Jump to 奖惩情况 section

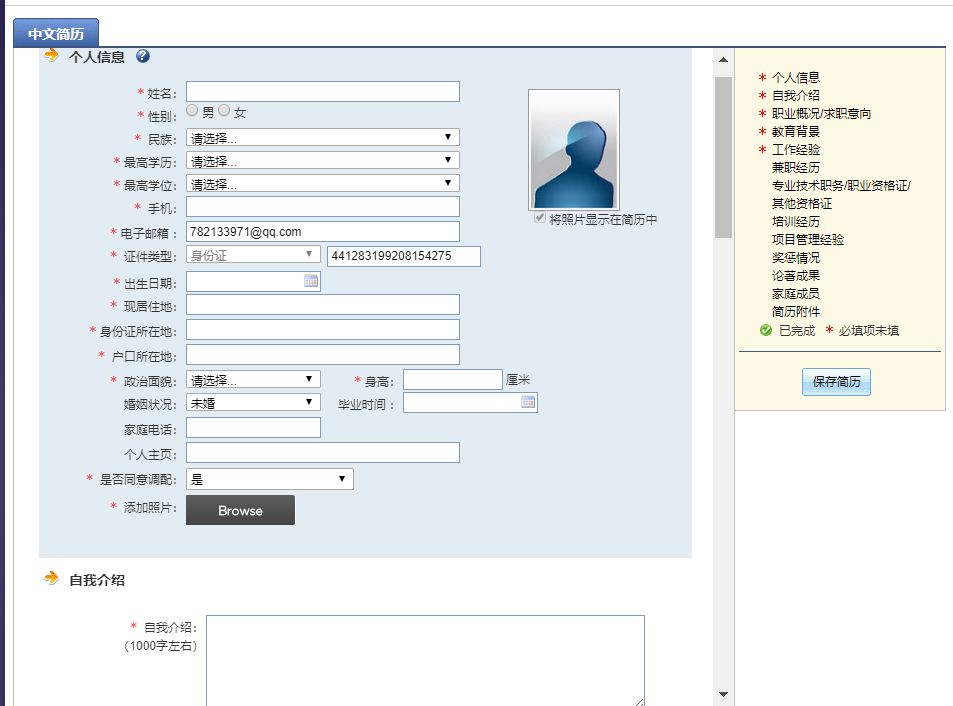click(796, 258)
